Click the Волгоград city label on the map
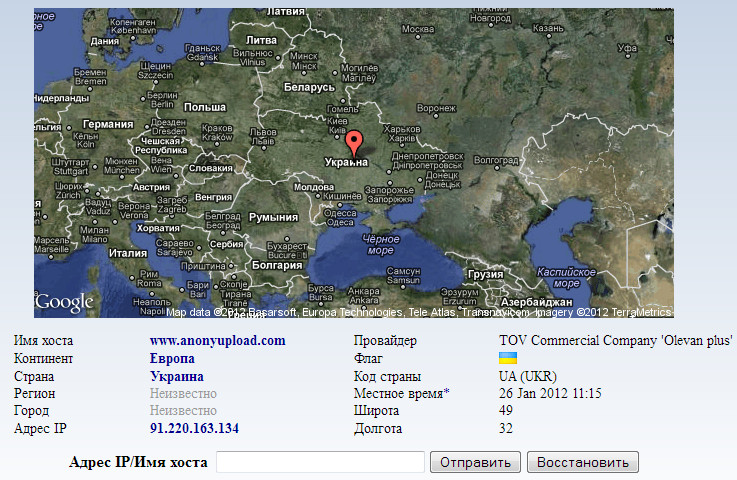The width and height of the screenshot is (737, 480). 496,160
